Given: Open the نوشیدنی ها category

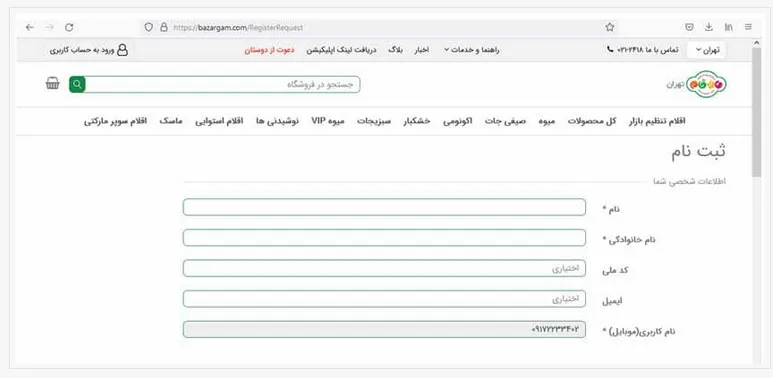Looking at the screenshot, I should point(277,121).
